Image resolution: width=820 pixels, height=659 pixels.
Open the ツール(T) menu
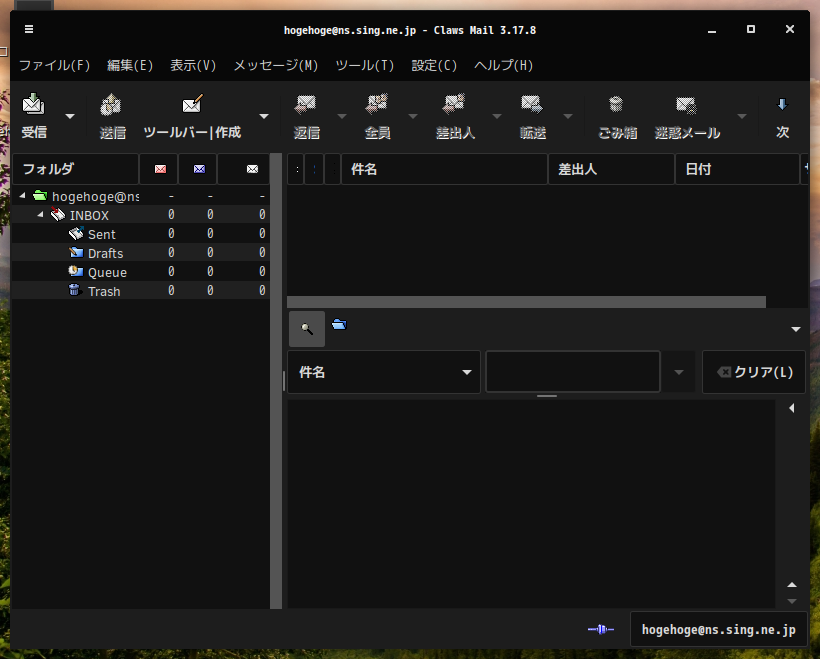pyautogui.click(x=365, y=65)
